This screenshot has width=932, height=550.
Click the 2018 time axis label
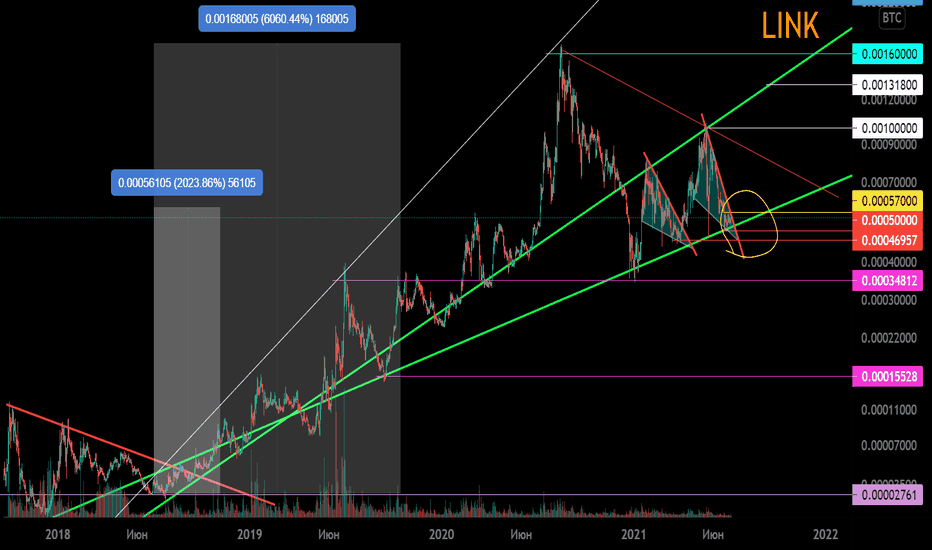(58, 534)
